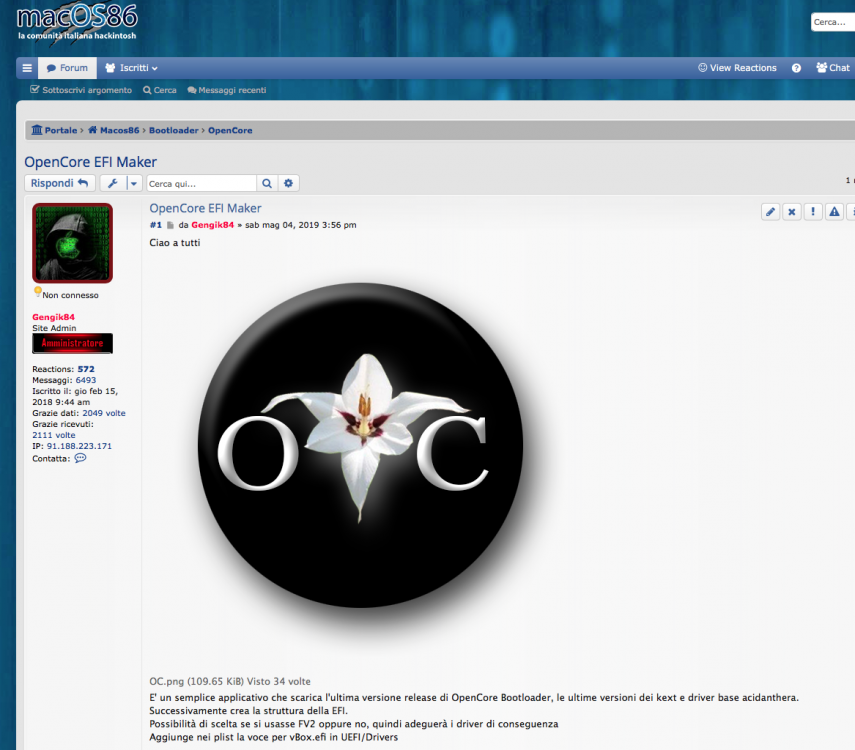Open the Cerca link under the navbar
The width and height of the screenshot is (855, 750).
tap(160, 90)
